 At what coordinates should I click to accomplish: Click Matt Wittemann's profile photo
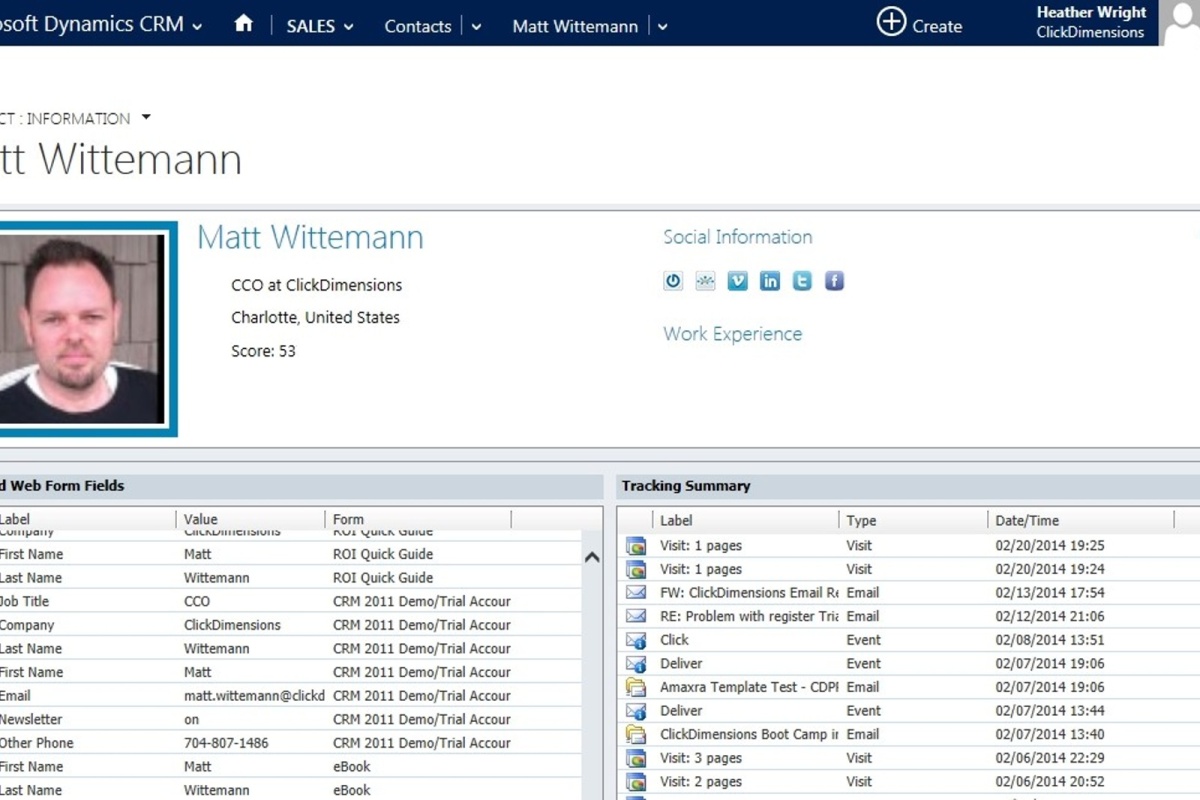(82, 329)
